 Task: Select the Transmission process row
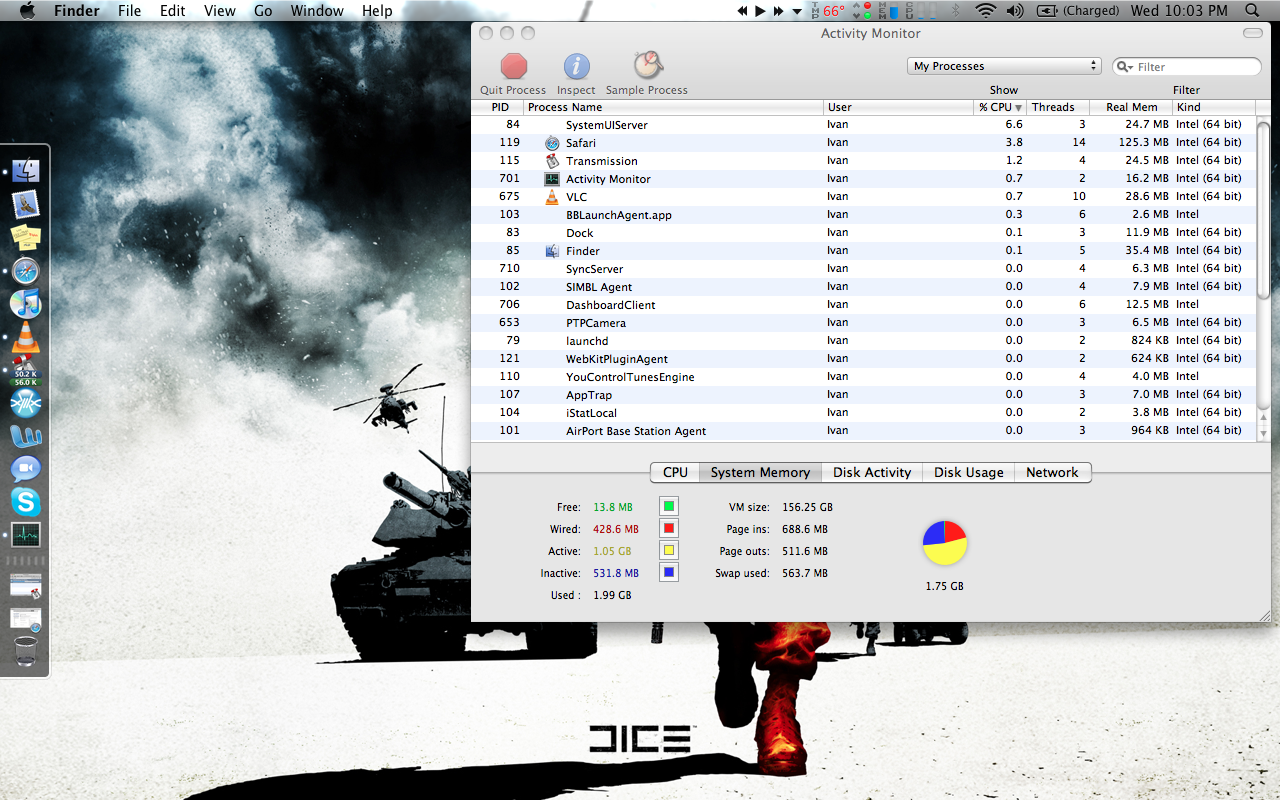coord(864,161)
